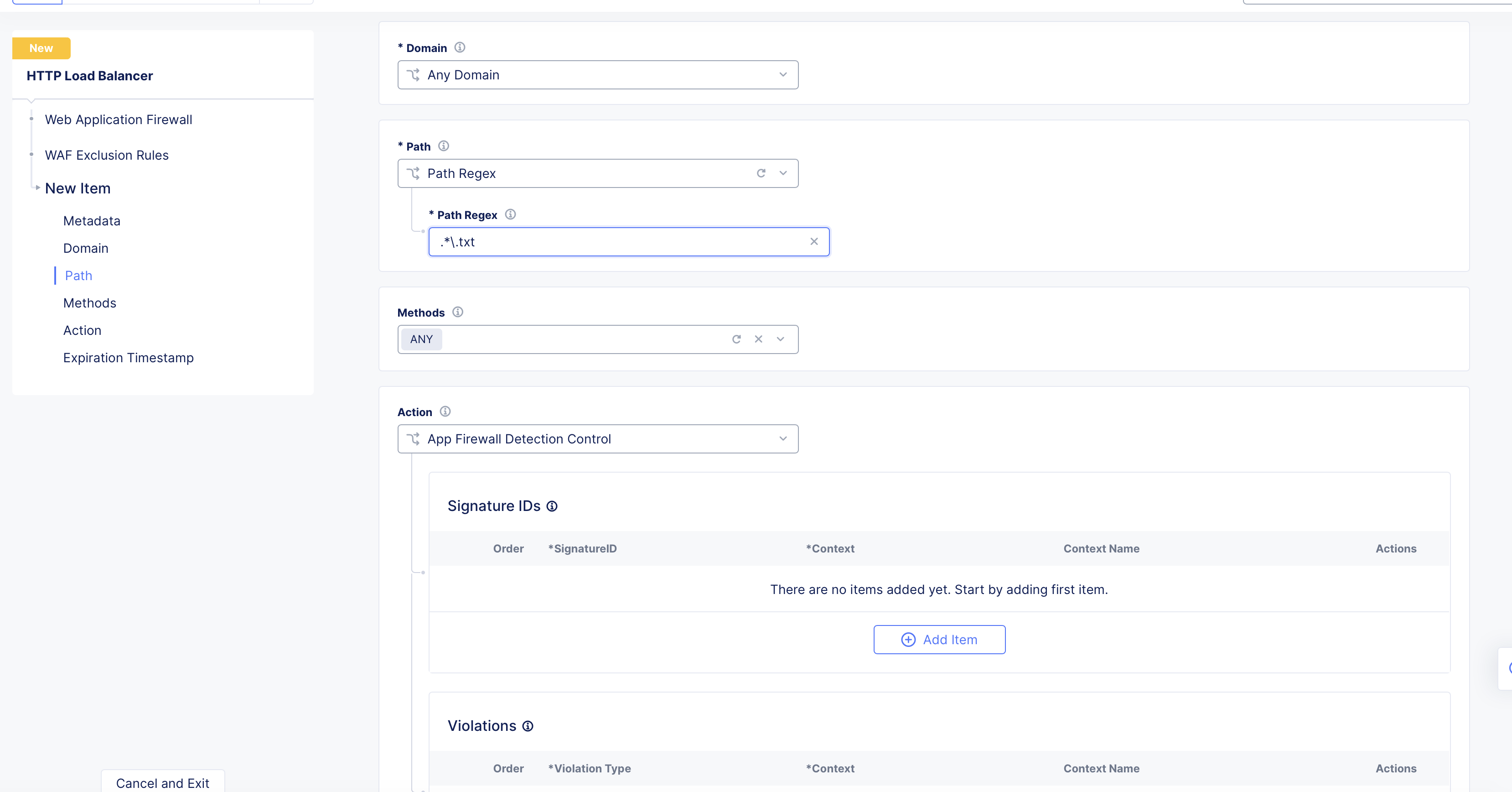Clear the Path Regex input text
The width and height of the screenshot is (1512, 792).
coord(813,241)
